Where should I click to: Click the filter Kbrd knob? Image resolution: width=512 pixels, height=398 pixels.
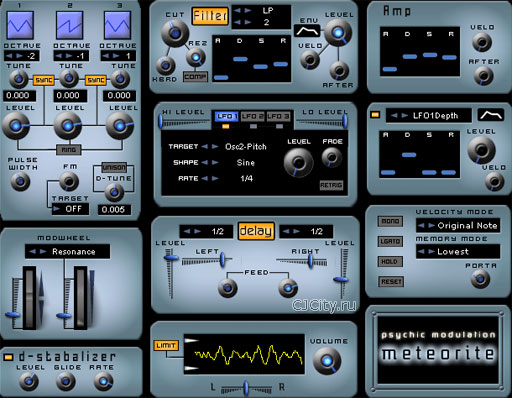pos(166,65)
